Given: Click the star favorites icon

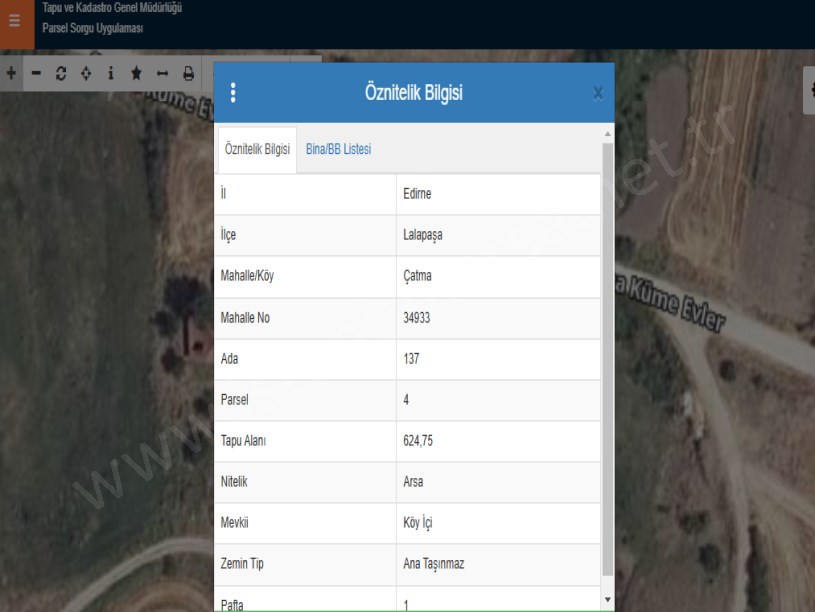Looking at the screenshot, I should point(136,73).
